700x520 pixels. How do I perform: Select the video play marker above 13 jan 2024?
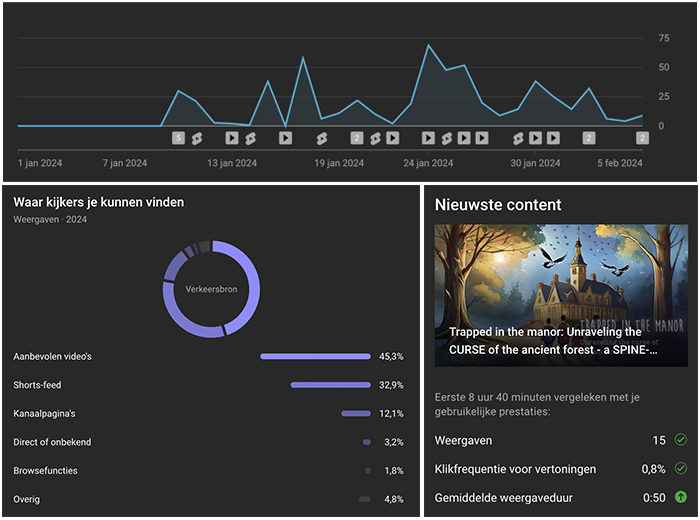pyautogui.click(x=232, y=138)
